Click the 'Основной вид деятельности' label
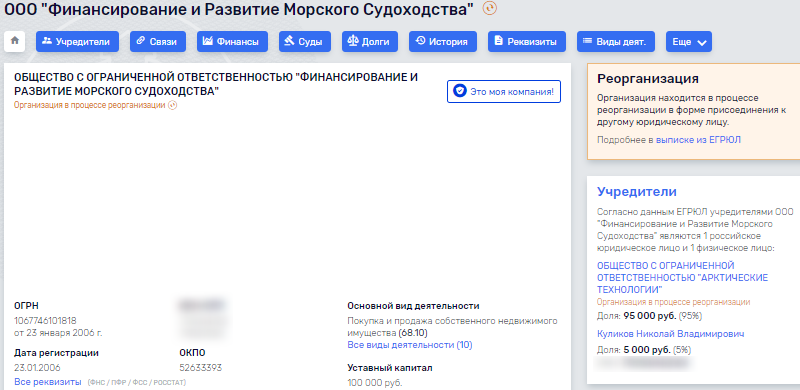Image resolution: width=800 pixels, height=390 pixels. 413,306
